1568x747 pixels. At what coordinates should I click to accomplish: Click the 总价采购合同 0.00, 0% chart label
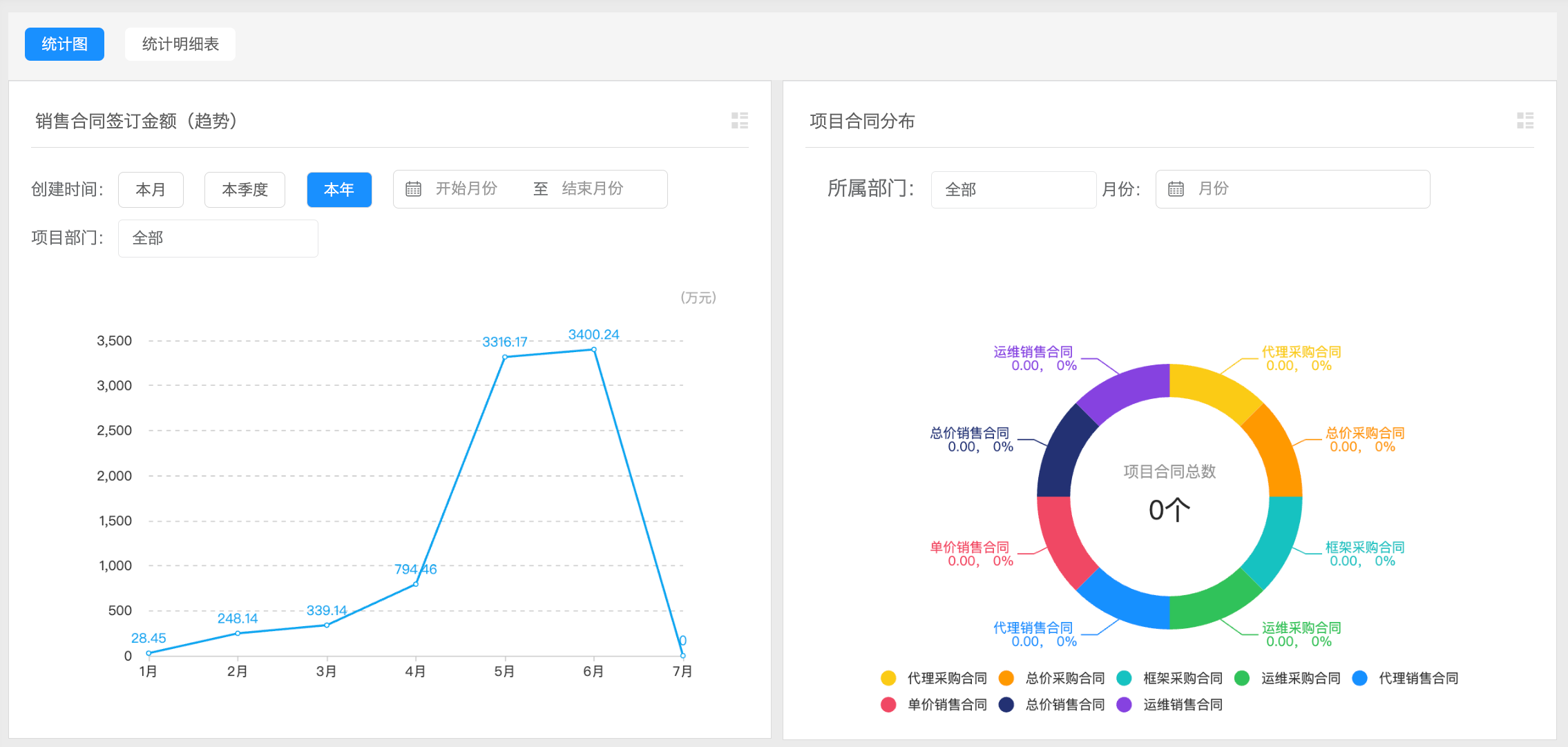tap(1365, 440)
